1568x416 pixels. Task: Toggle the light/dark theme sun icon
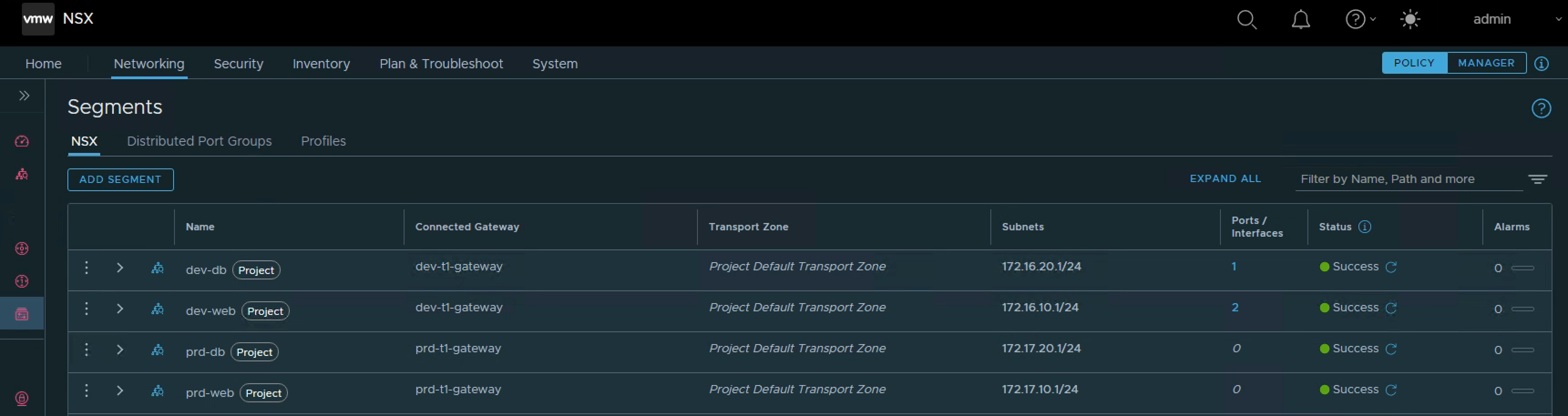coord(1410,20)
